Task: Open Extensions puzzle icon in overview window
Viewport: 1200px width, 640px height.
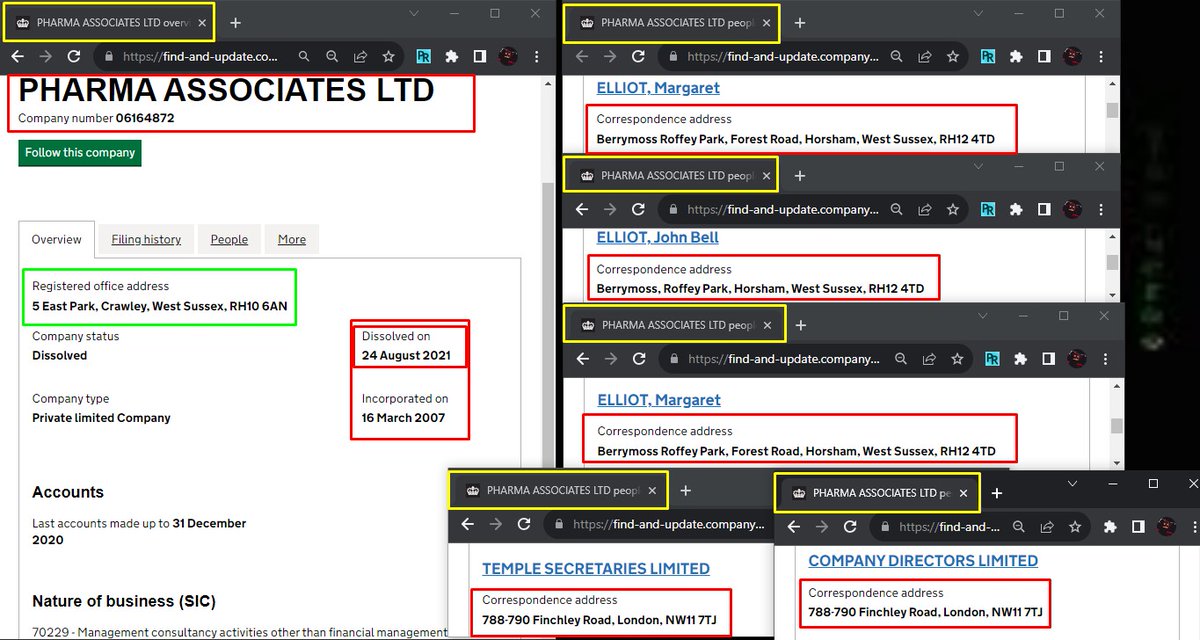Action: pyautogui.click(x=452, y=57)
